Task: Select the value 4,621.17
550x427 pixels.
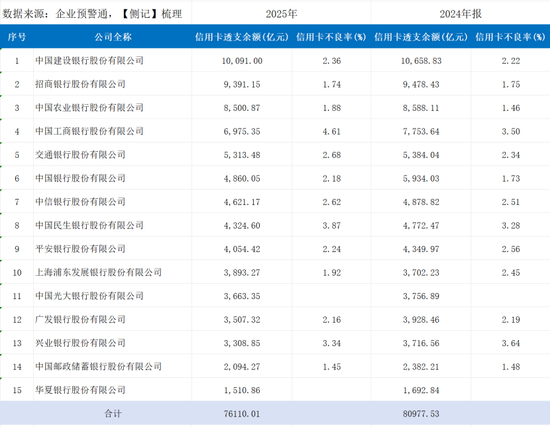Action: click(x=242, y=202)
